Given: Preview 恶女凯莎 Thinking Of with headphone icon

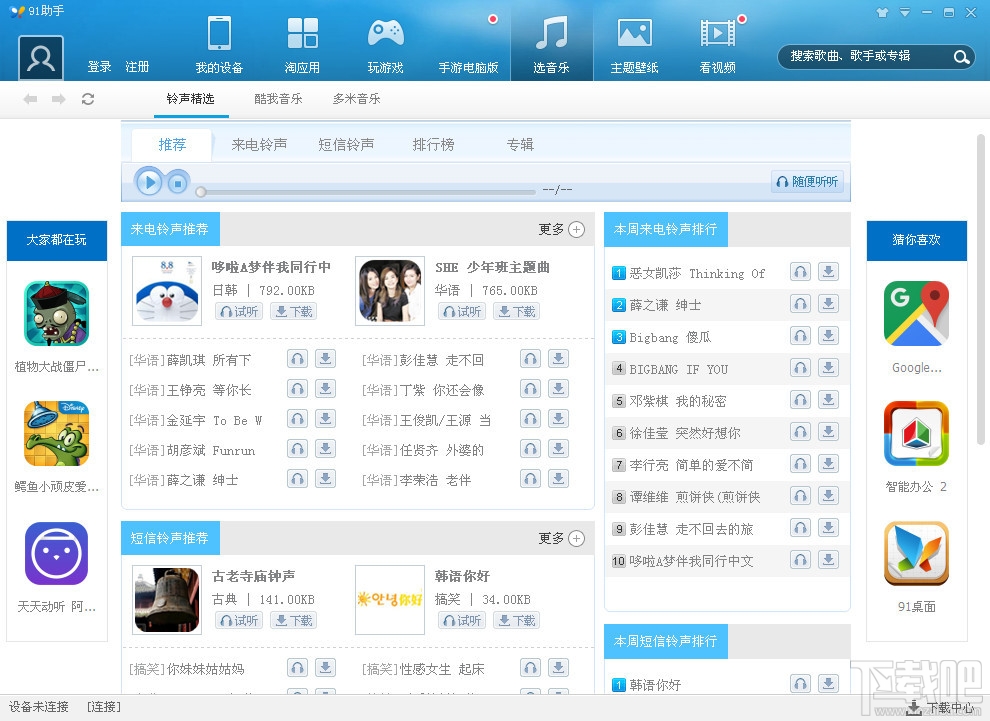Looking at the screenshot, I should click(801, 272).
